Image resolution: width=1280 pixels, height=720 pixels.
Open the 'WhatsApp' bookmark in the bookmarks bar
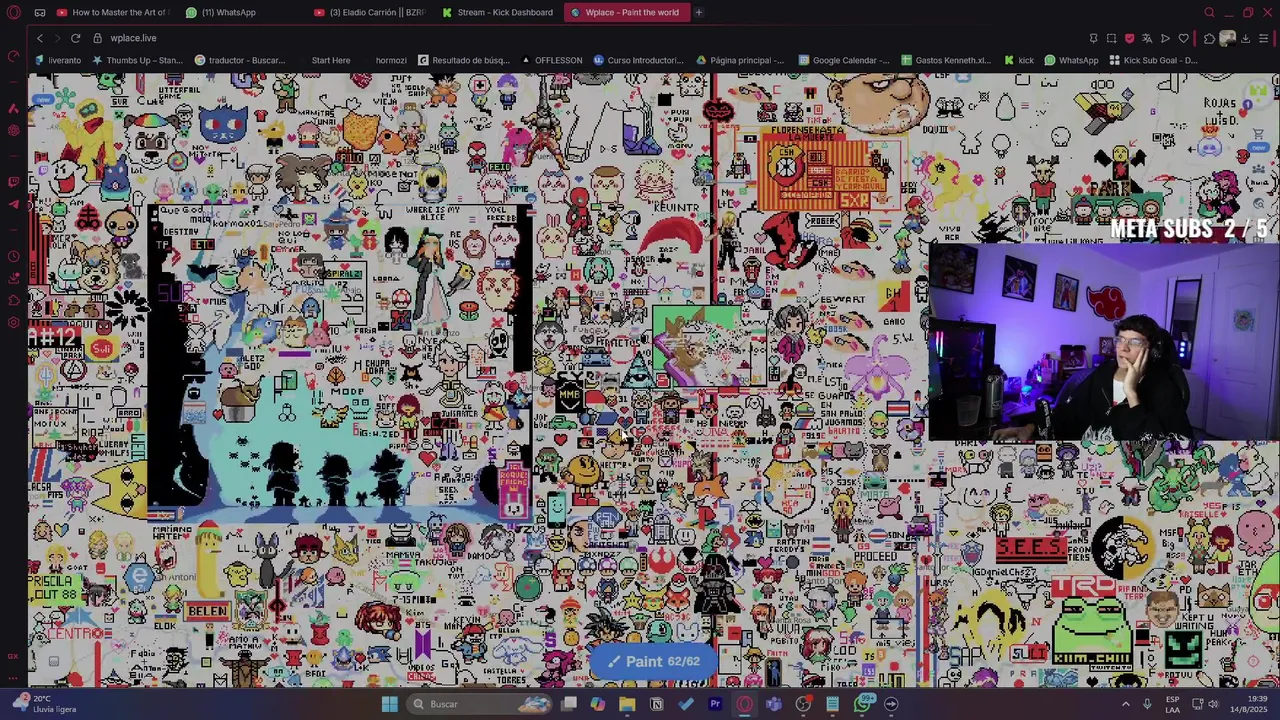pyautogui.click(x=1071, y=60)
